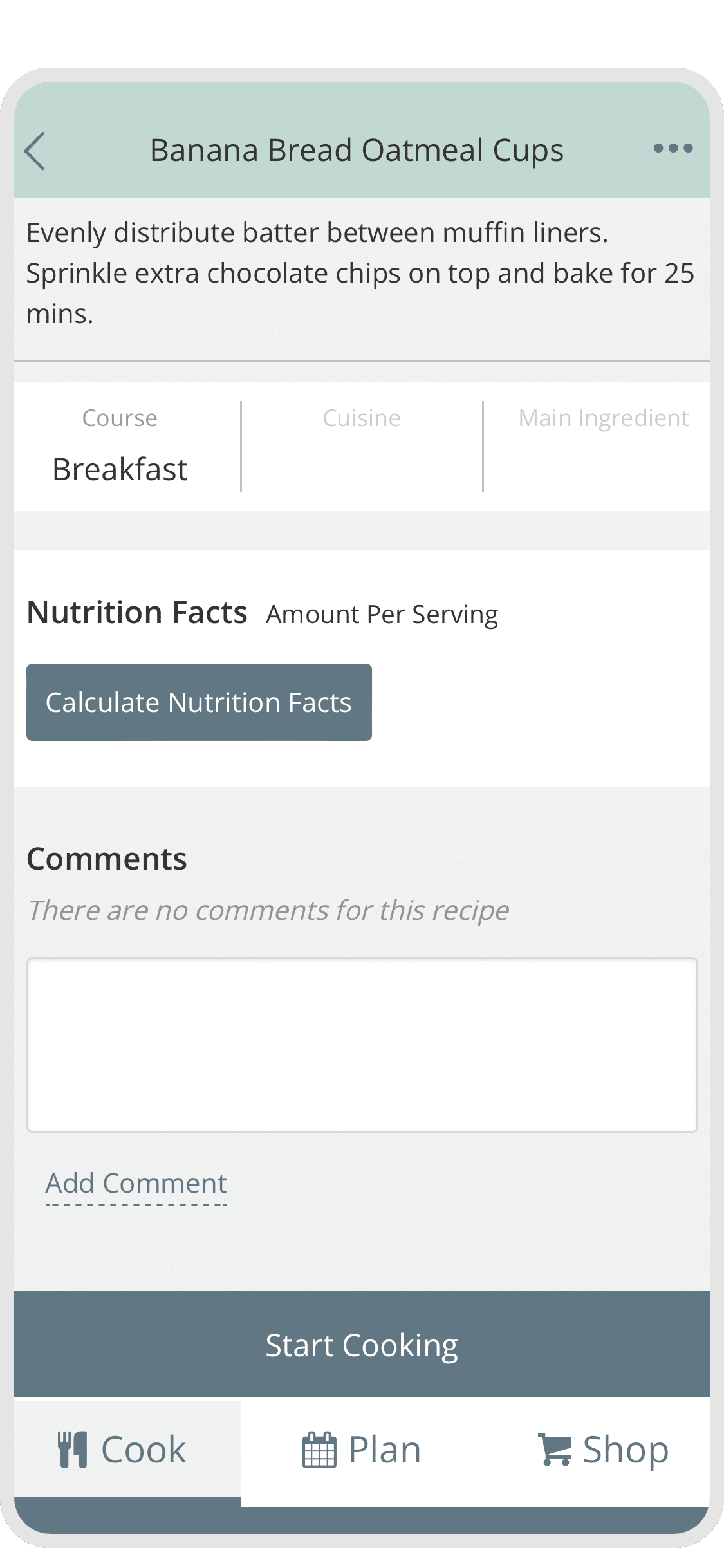Click the Add Comment link
Screen dimensions: 724x1568
136,1184
